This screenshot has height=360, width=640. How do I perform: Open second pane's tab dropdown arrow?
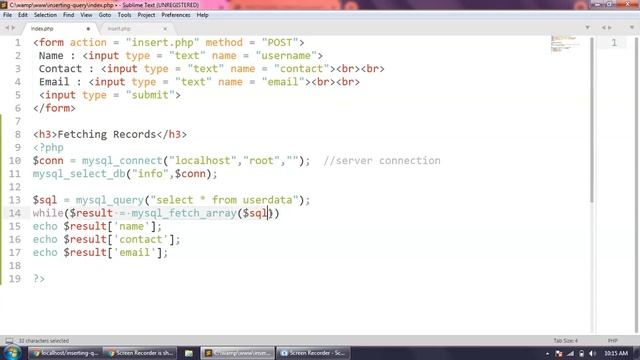[x=632, y=28]
